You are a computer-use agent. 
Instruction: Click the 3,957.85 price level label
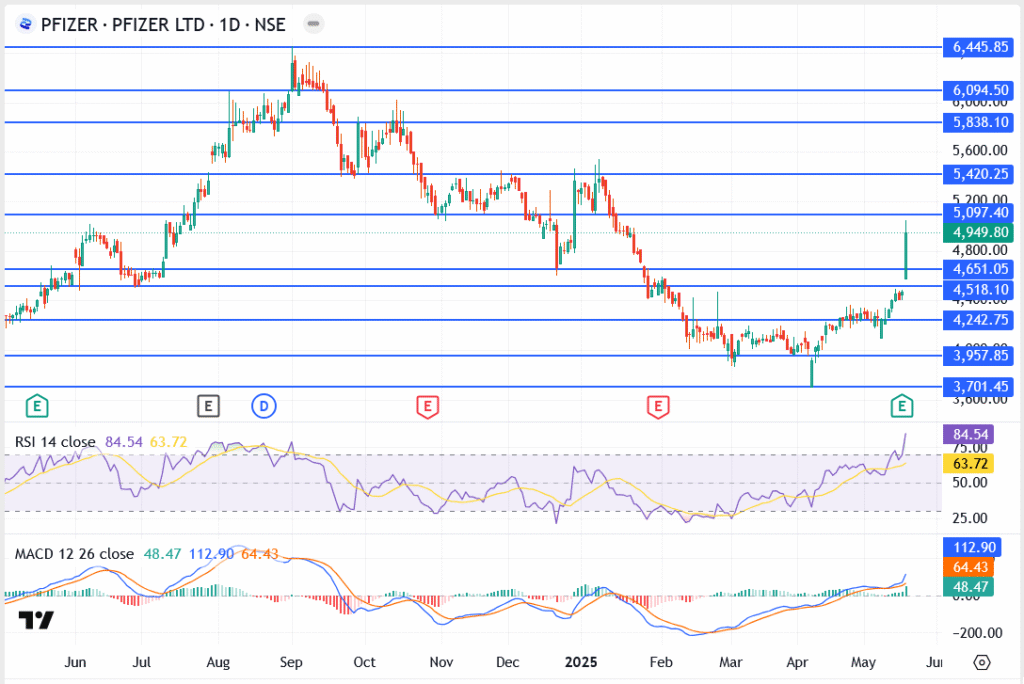[x=978, y=355]
